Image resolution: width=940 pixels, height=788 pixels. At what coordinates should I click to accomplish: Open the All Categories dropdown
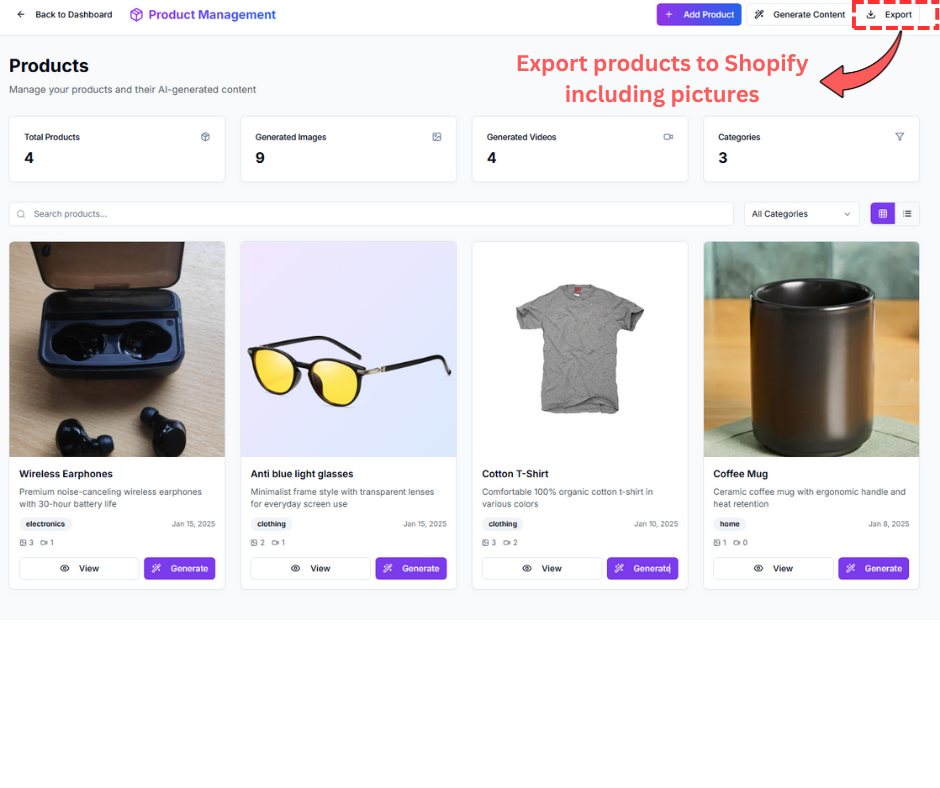(x=800, y=213)
